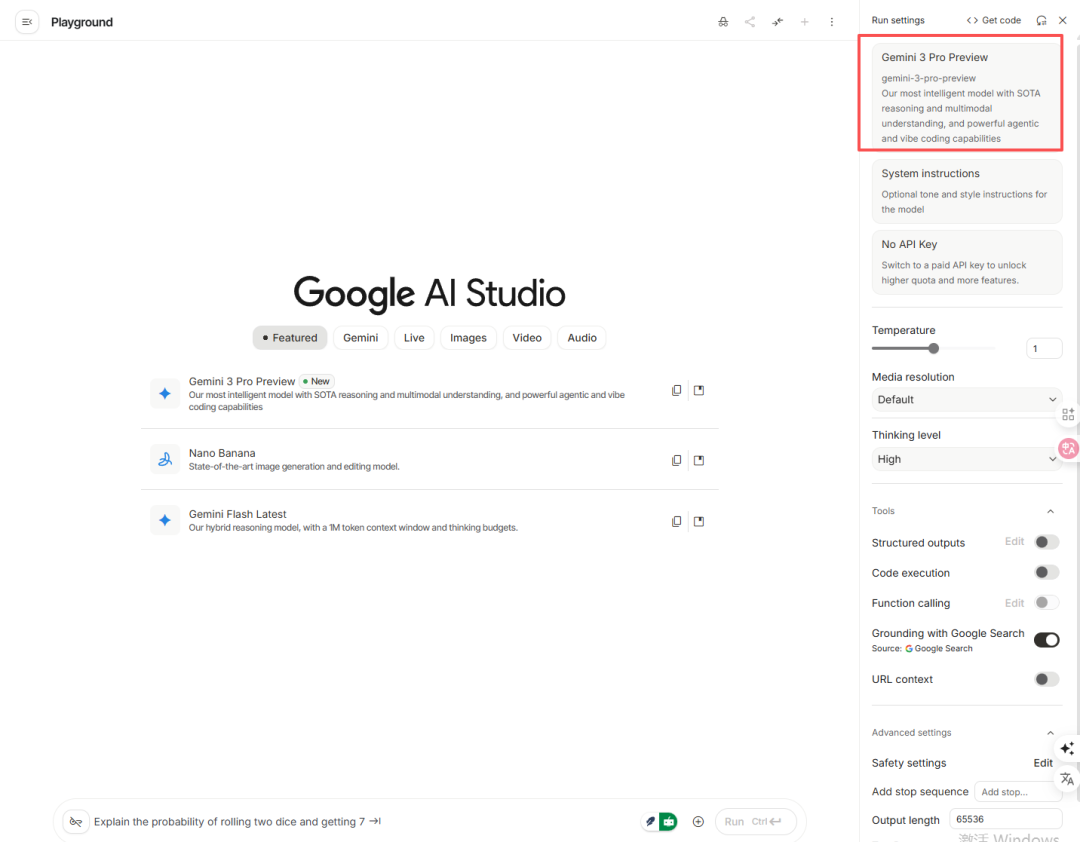Enable the URL context toggle
The height and width of the screenshot is (842, 1080).
1046,679
